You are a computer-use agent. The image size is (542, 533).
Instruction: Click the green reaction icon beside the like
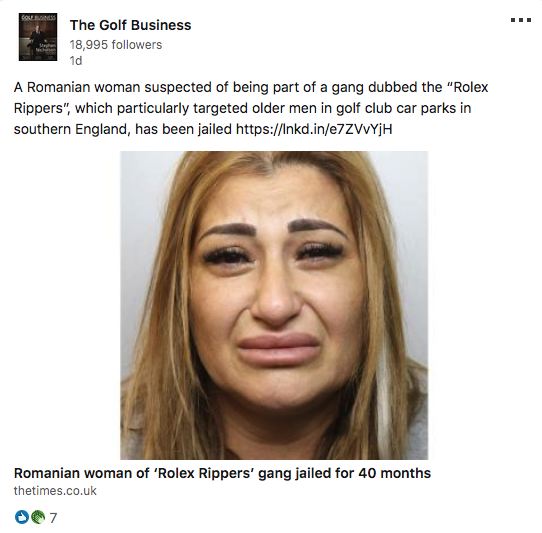point(38,517)
